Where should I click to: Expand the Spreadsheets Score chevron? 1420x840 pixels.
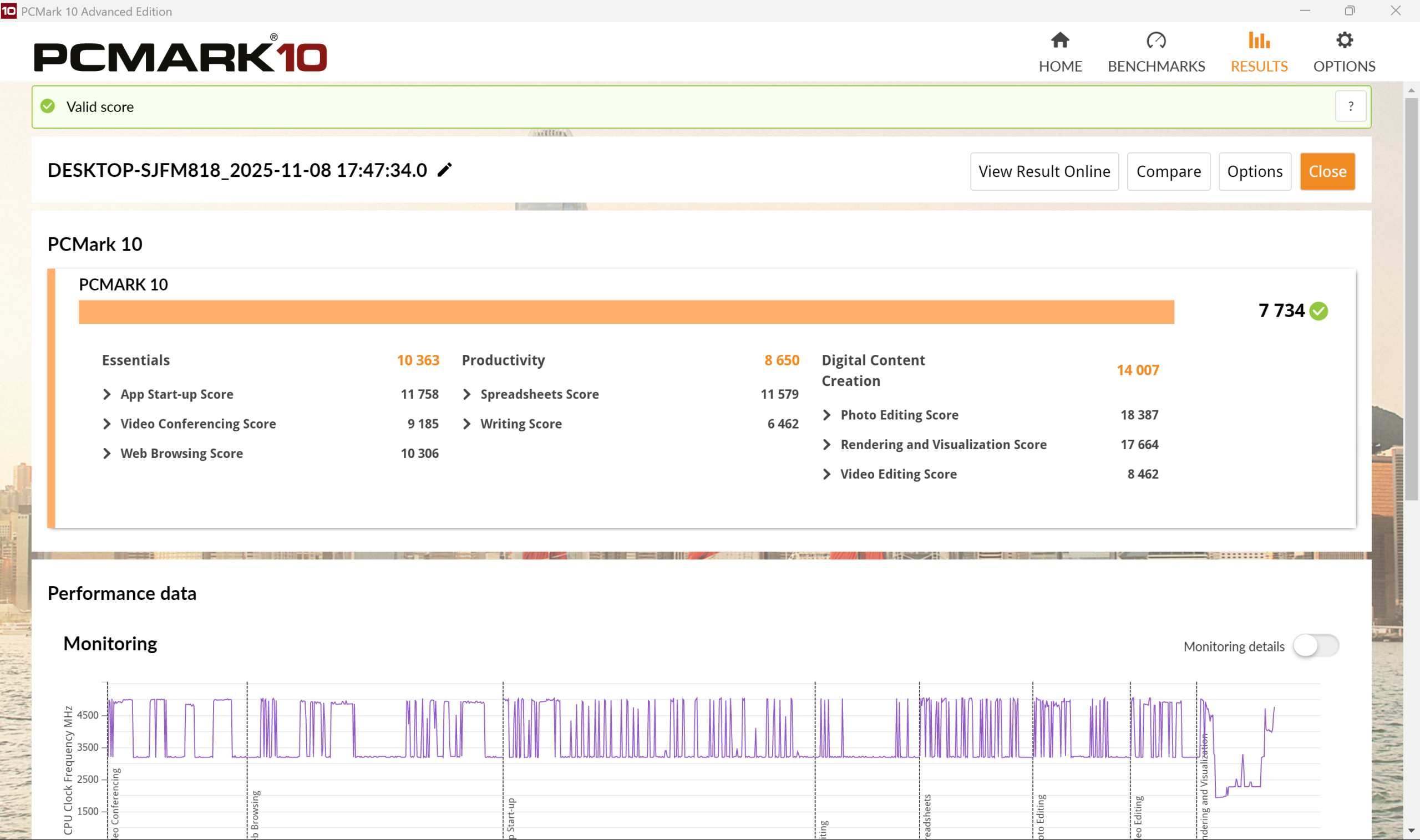point(467,394)
